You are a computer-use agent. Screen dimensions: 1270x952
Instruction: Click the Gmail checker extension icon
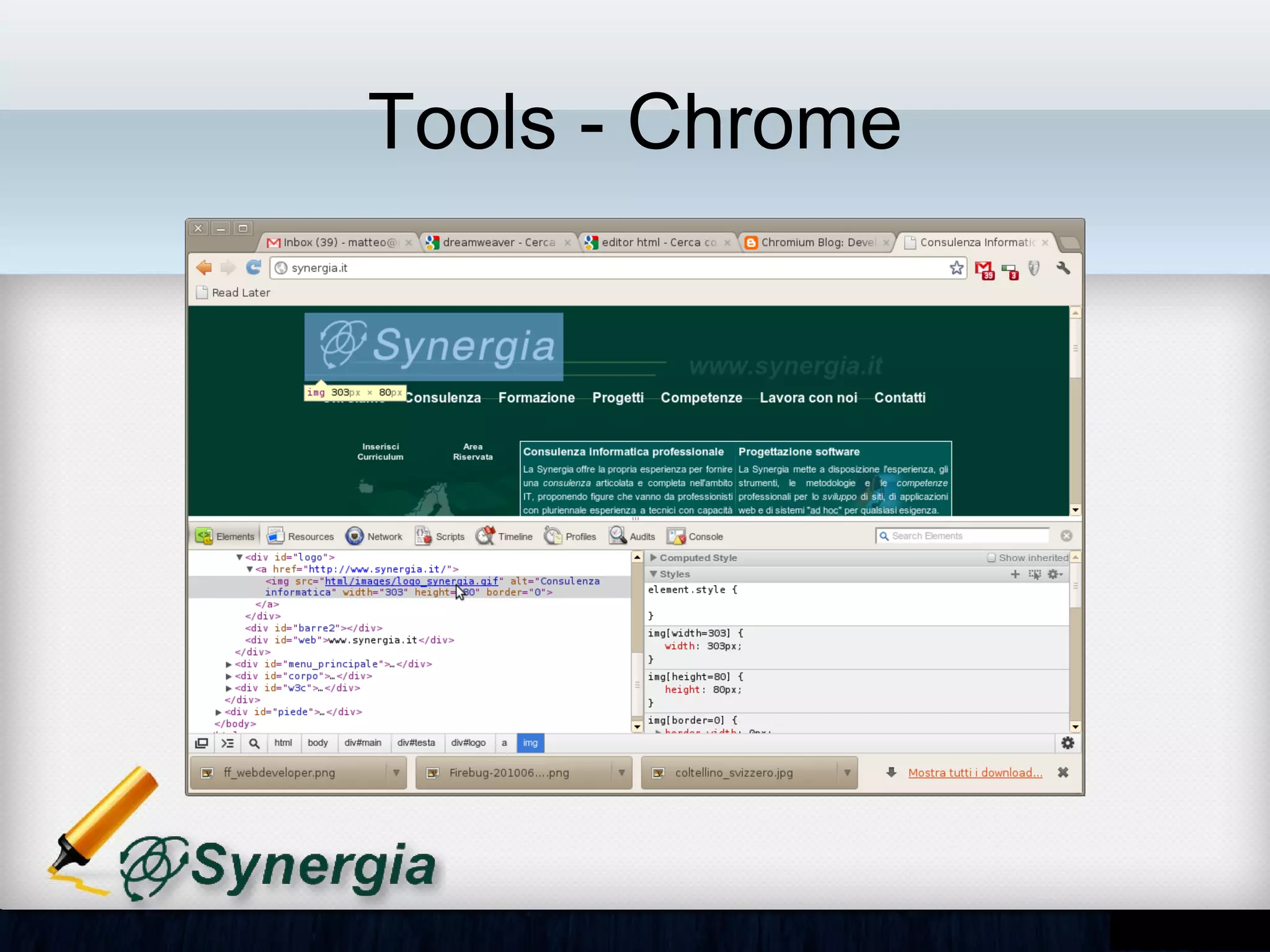click(x=984, y=270)
